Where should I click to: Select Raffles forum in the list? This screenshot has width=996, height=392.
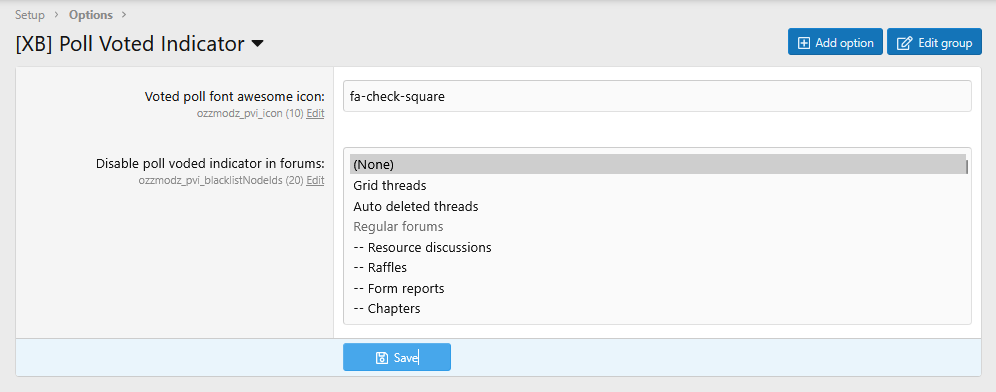[x=657, y=267]
